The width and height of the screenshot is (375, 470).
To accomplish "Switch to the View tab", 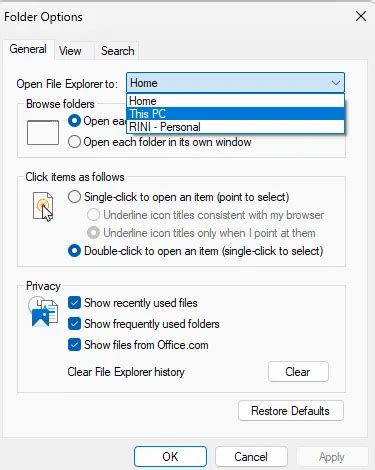I will [70, 51].
